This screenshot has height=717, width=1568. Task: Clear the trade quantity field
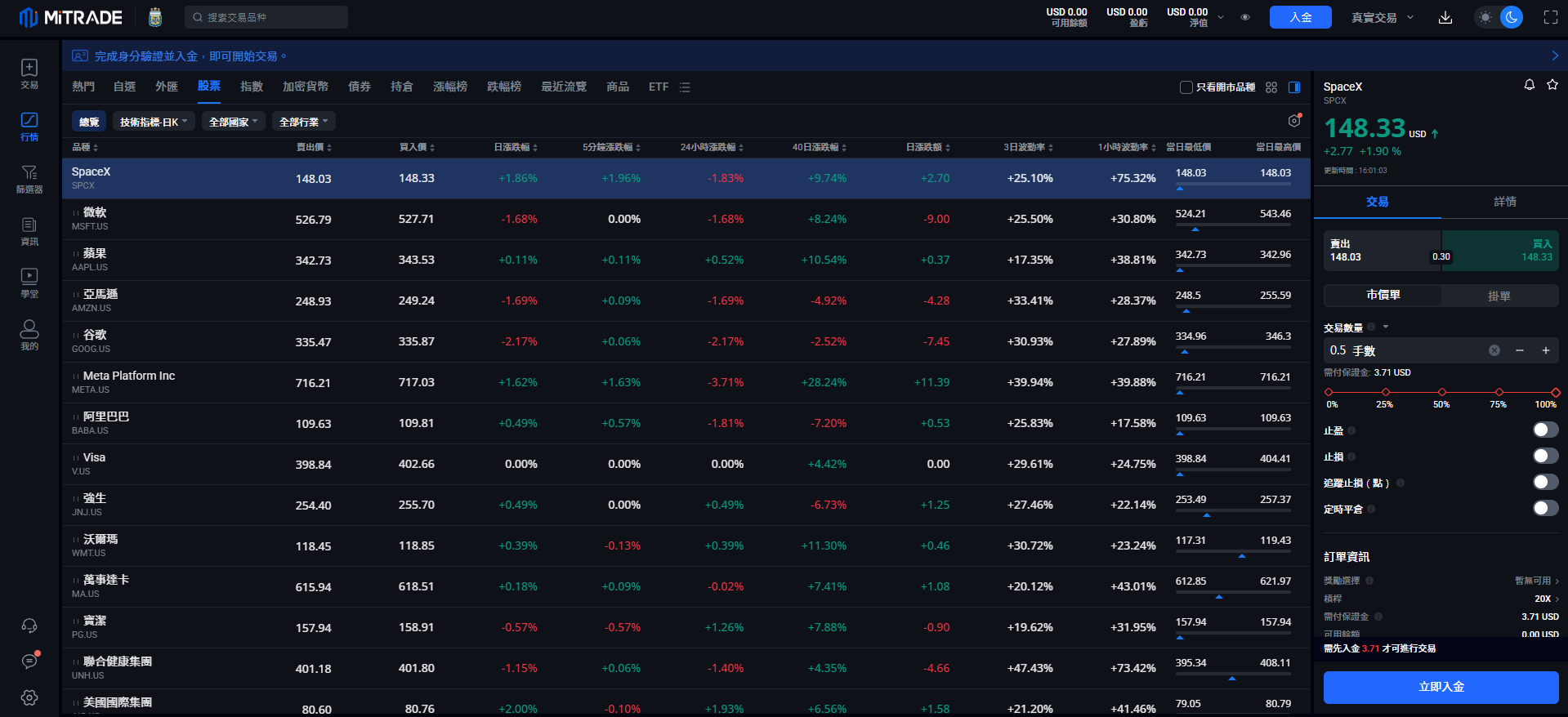click(x=1494, y=350)
